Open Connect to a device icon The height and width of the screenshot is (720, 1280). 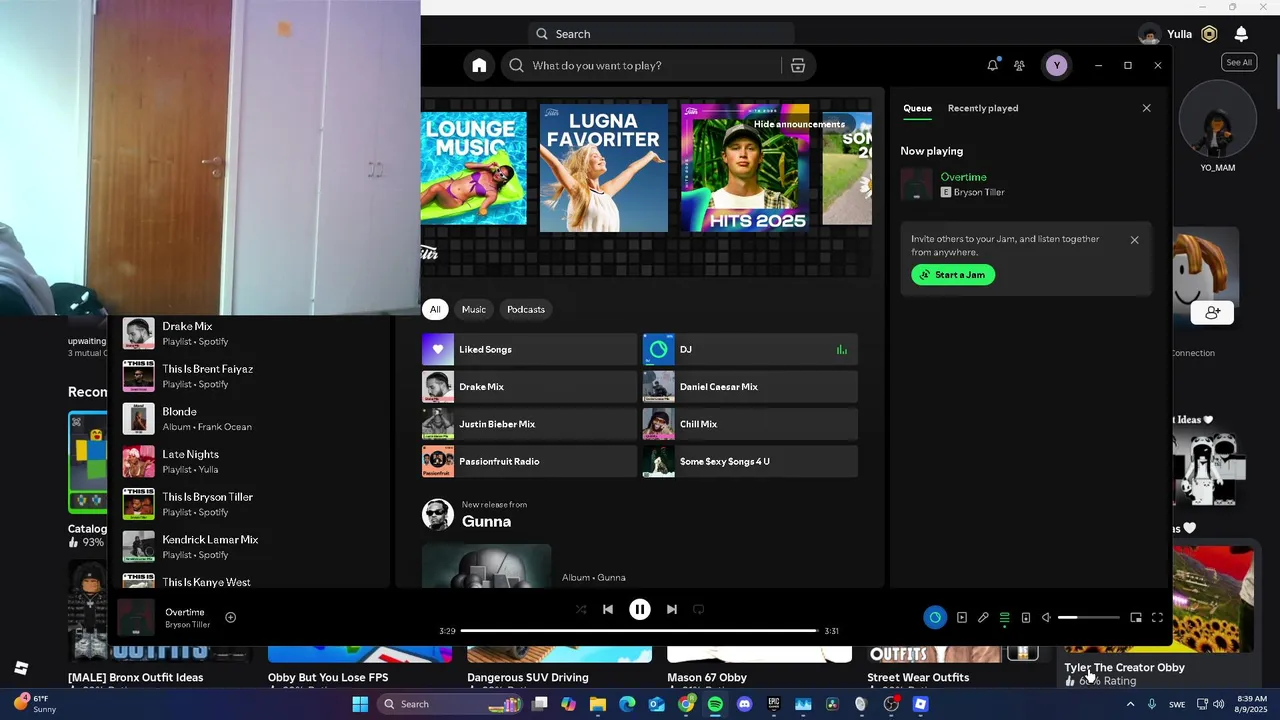pos(1026,617)
